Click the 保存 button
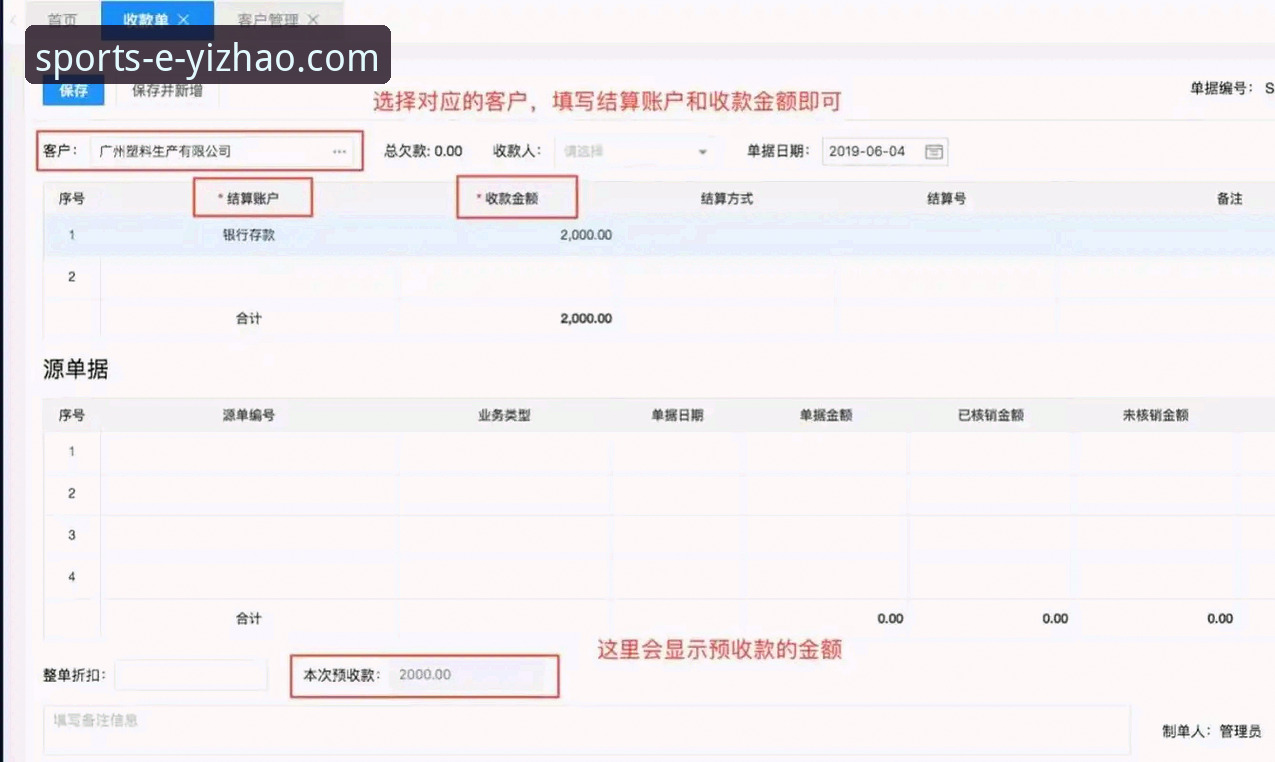The image size is (1275, 762). [72, 89]
